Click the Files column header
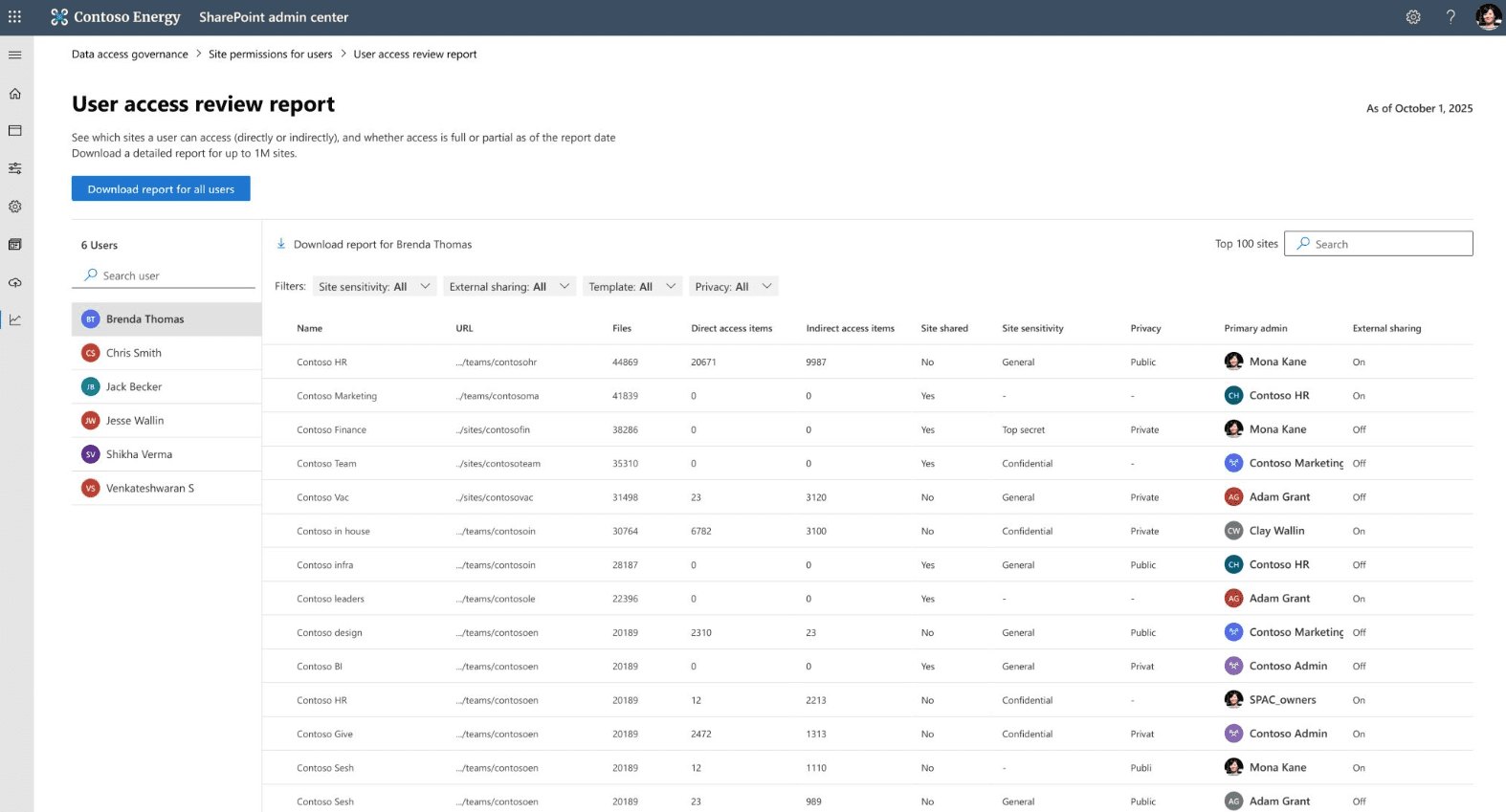Screen dimensions: 1506x812 [622, 328]
